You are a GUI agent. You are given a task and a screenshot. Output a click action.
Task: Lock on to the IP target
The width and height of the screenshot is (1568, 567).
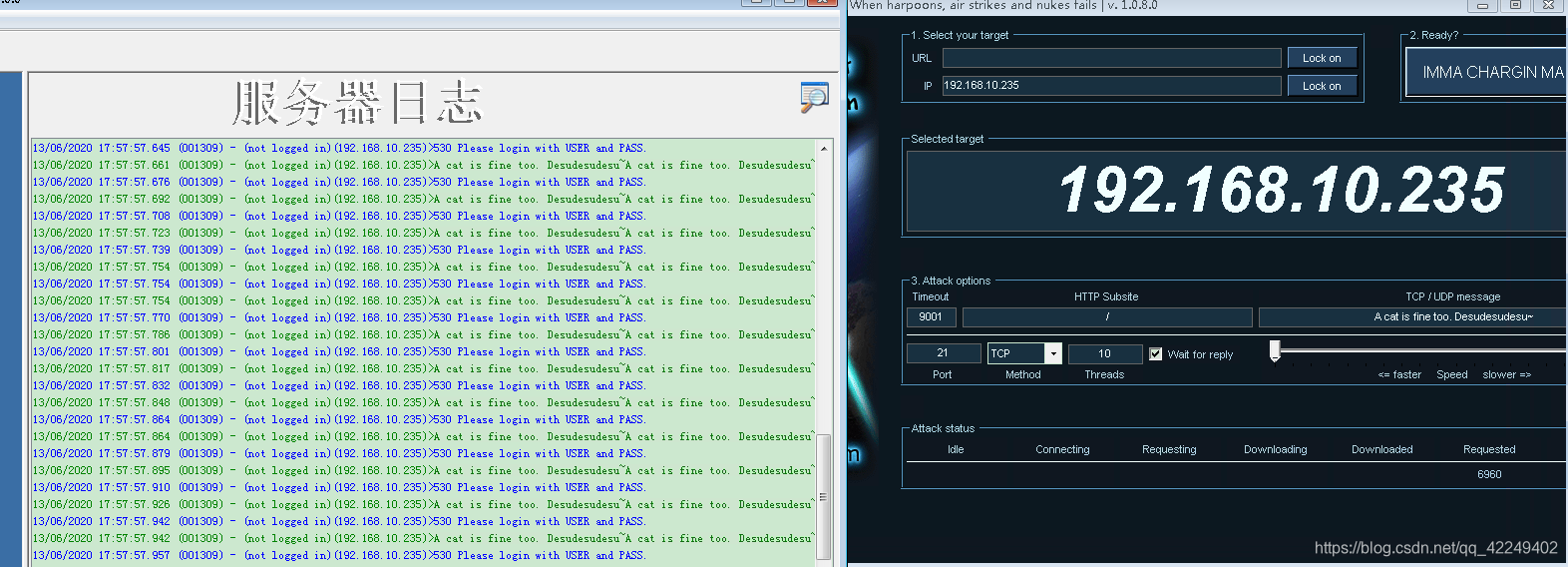[1322, 86]
